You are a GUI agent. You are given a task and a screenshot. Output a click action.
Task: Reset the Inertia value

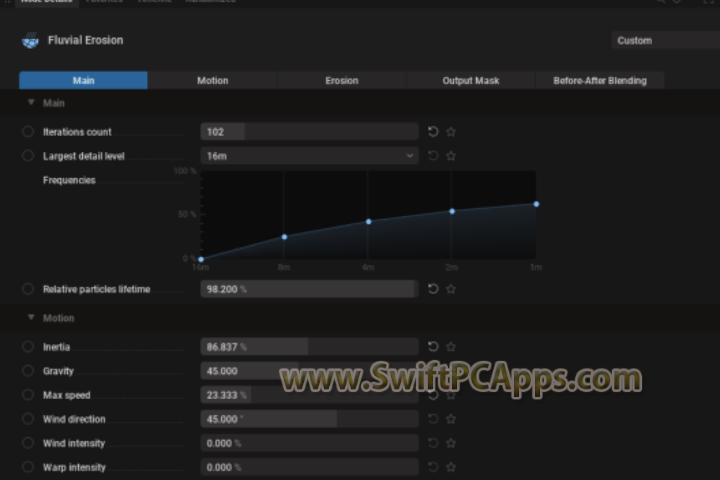tap(433, 347)
